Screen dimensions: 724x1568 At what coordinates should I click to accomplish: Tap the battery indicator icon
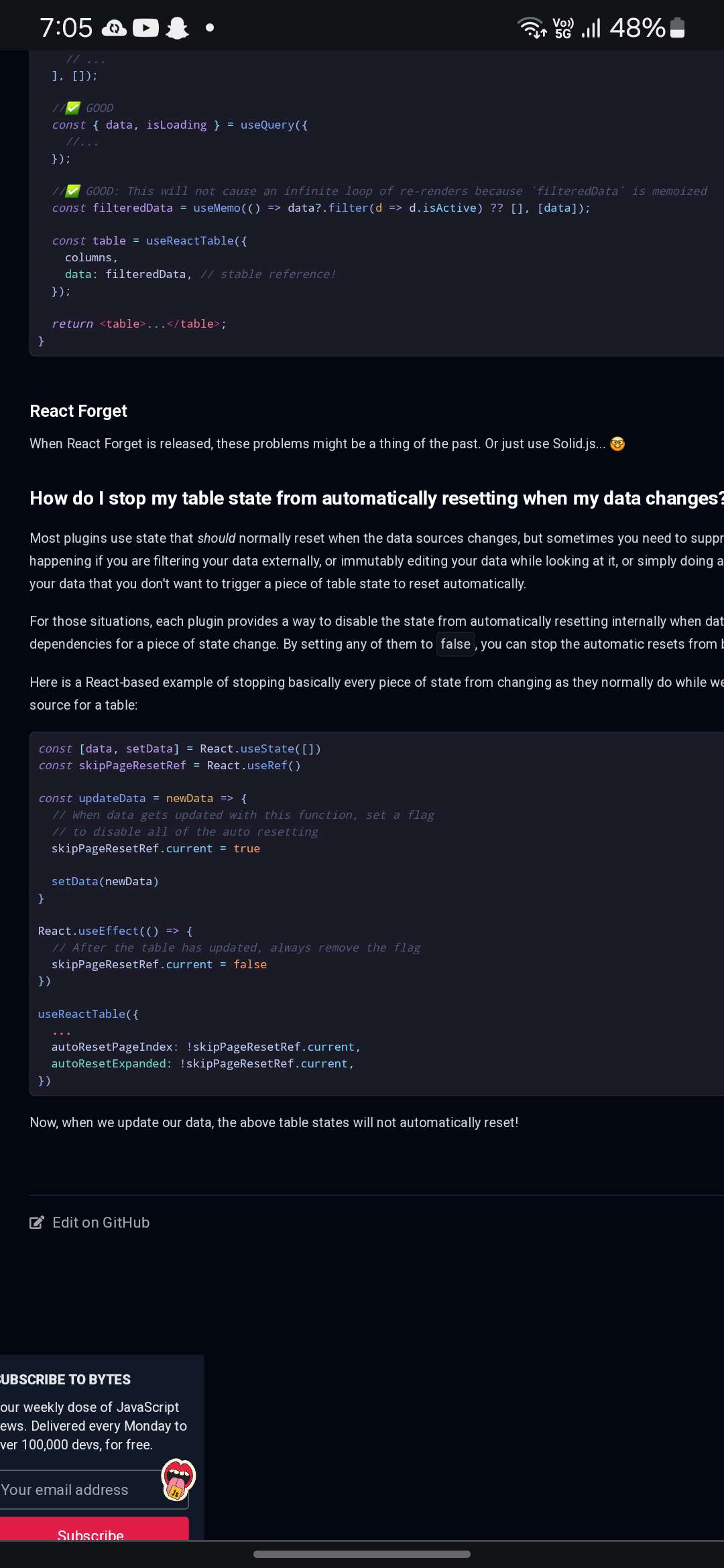click(x=677, y=27)
